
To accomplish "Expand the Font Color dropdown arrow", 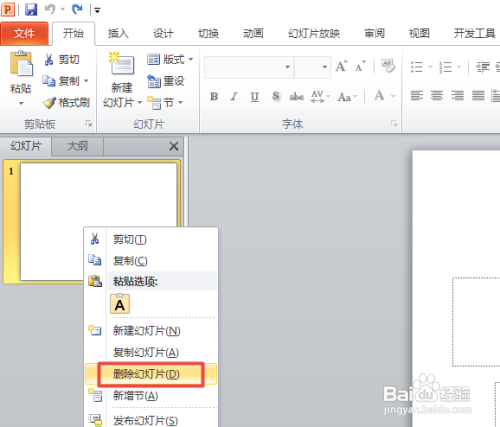I will 393,96.
